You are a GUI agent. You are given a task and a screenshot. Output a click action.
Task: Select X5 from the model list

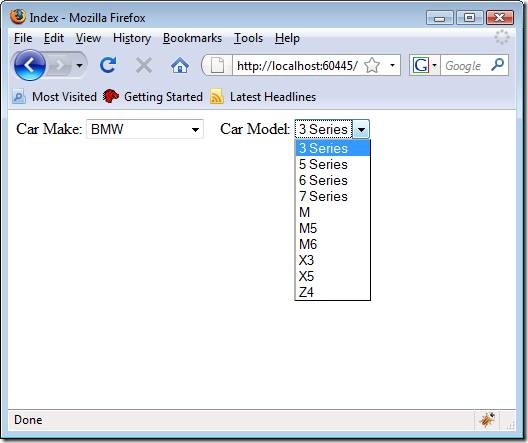pyautogui.click(x=333, y=276)
